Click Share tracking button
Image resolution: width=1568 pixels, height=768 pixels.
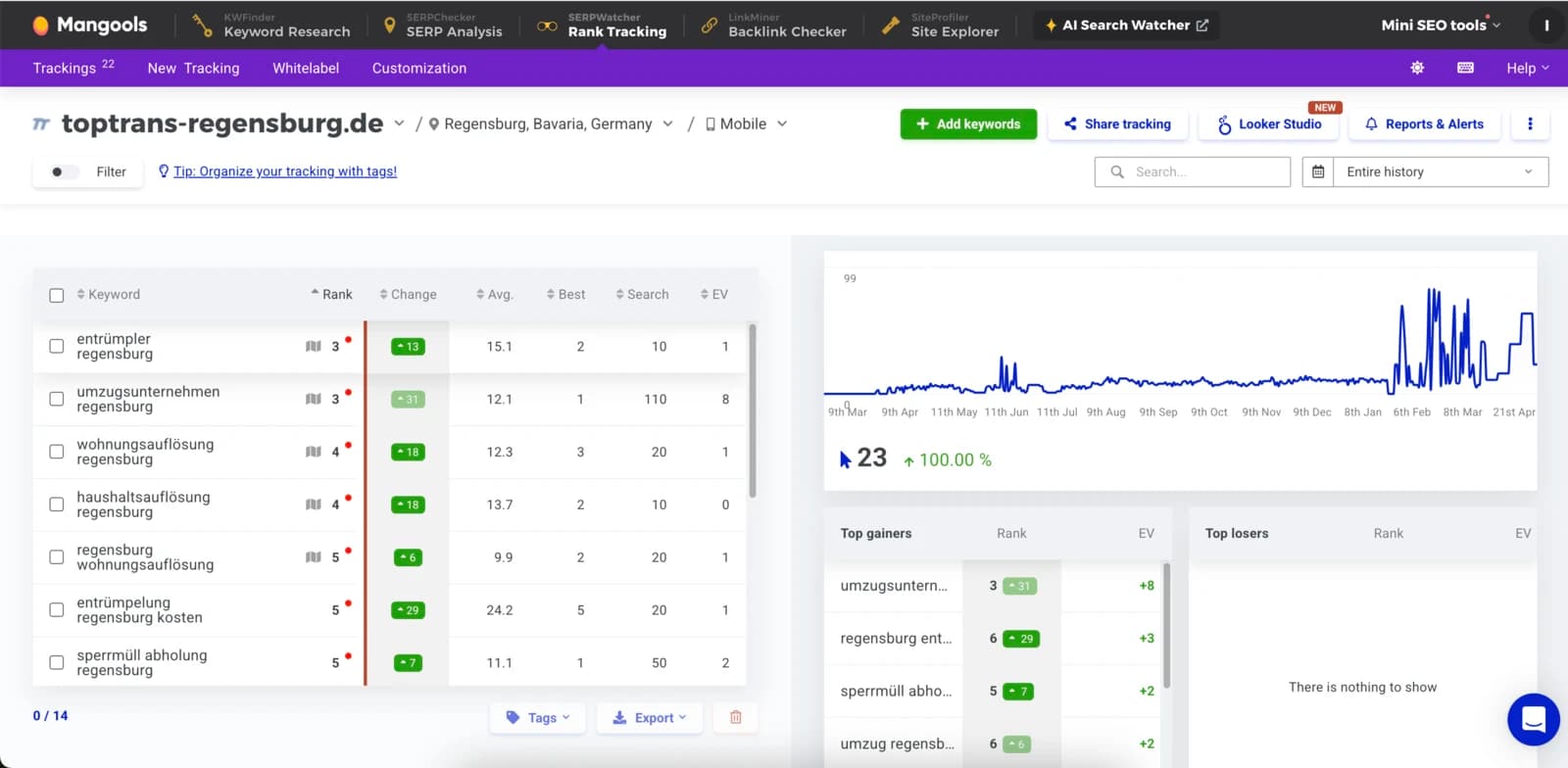1118,124
